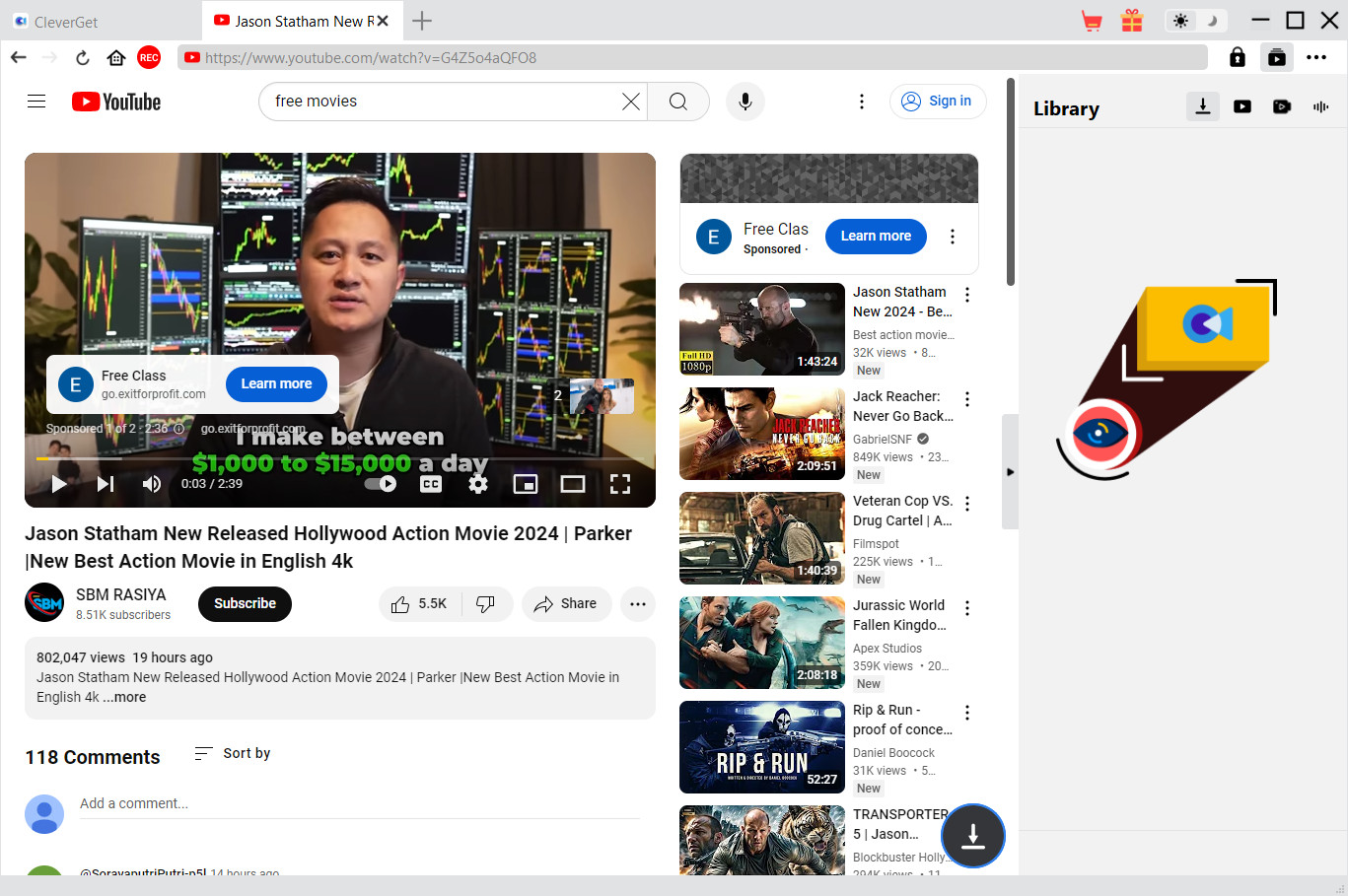Click the orange gift box icon

coord(1132,21)
